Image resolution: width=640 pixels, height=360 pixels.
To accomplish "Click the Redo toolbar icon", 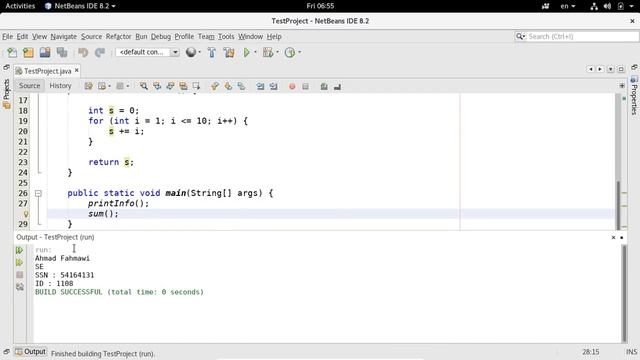I will [x=100, y=52].
